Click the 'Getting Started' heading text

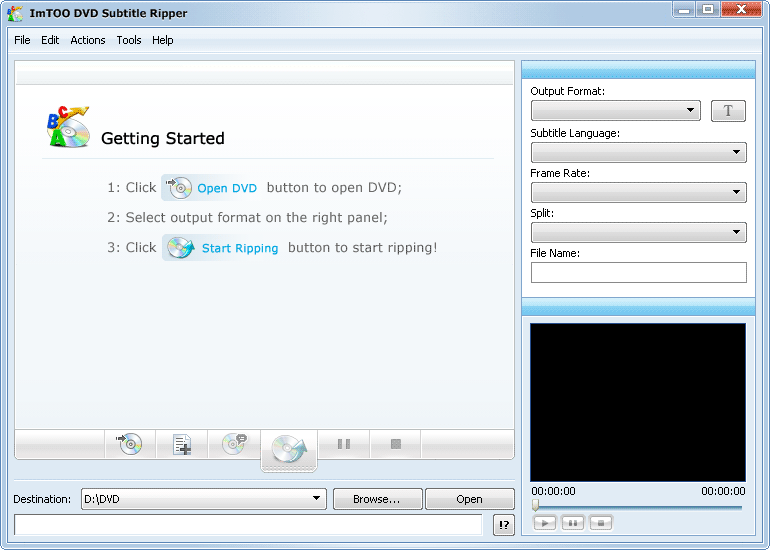[x=163, y=138]
